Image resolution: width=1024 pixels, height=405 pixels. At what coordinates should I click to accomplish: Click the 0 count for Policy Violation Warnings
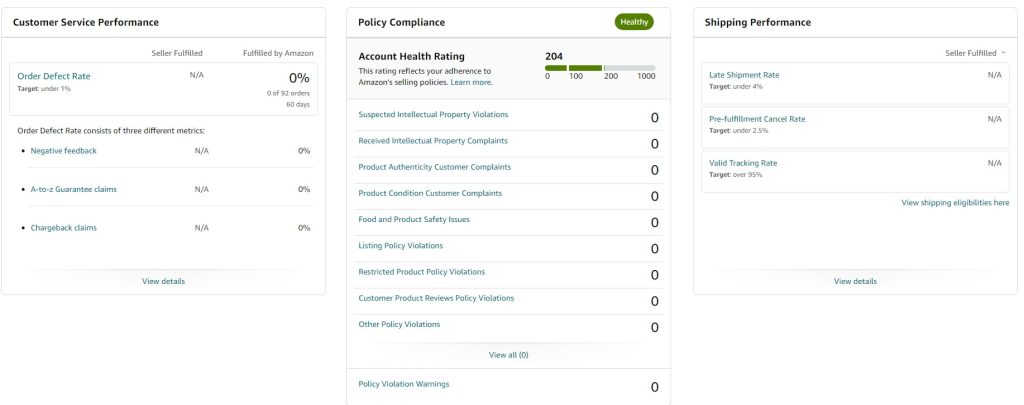[654, 387]
